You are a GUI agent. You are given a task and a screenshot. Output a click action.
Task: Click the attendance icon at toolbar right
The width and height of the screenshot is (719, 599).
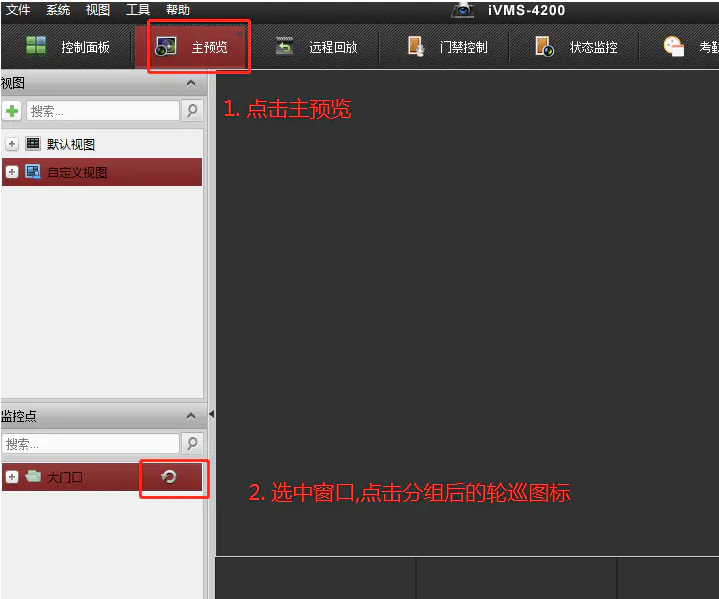[675, 47]
